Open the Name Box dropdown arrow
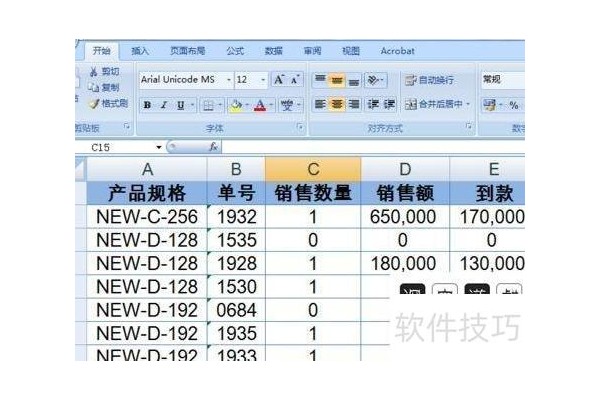 pos(158,147)
